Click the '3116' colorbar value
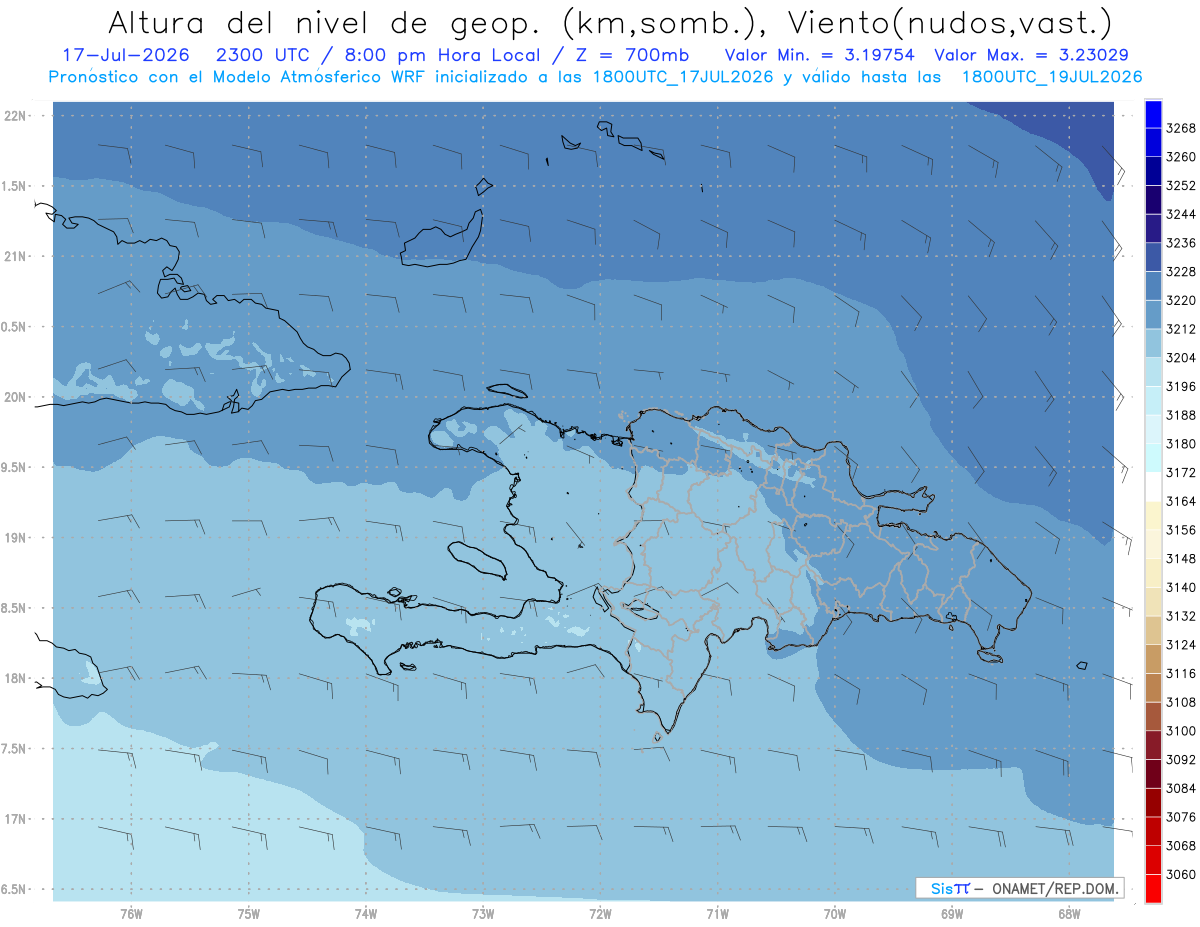The width and height of the screenshot is (1200, 927). point(1181,673)
